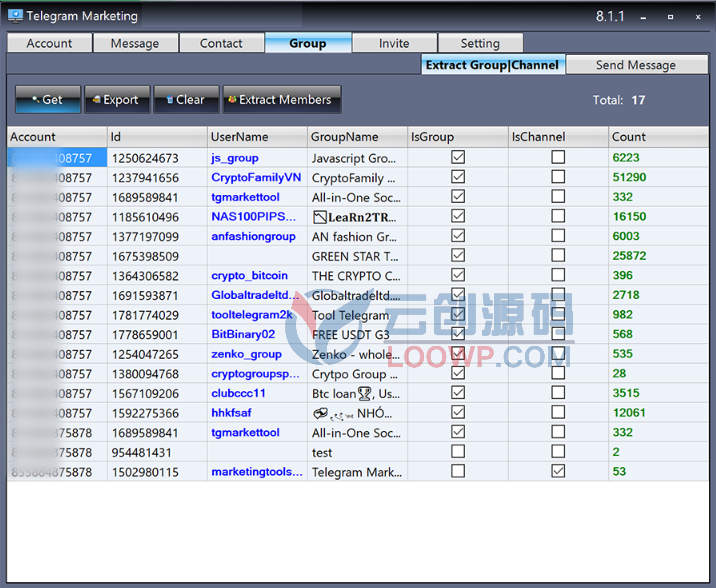716x588 pixels.
Task: Click count value 51290
Action: [629, 177]
